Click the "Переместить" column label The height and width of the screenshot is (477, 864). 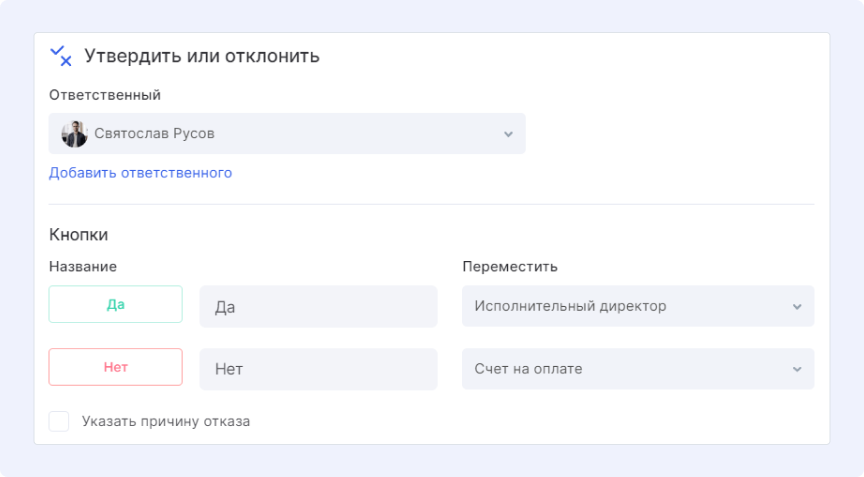point(509,267)
